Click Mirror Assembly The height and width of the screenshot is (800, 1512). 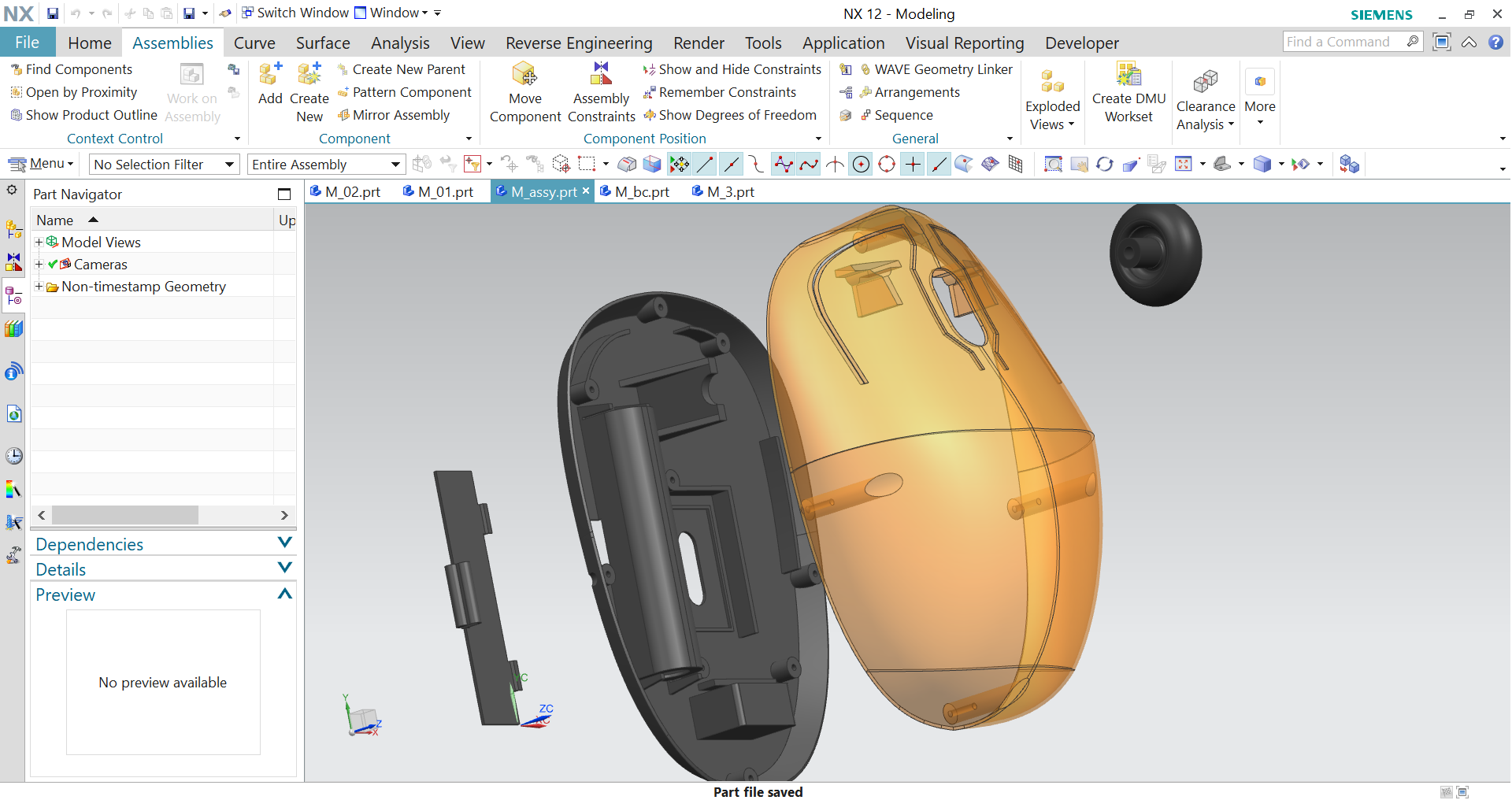tap(393, 115)
